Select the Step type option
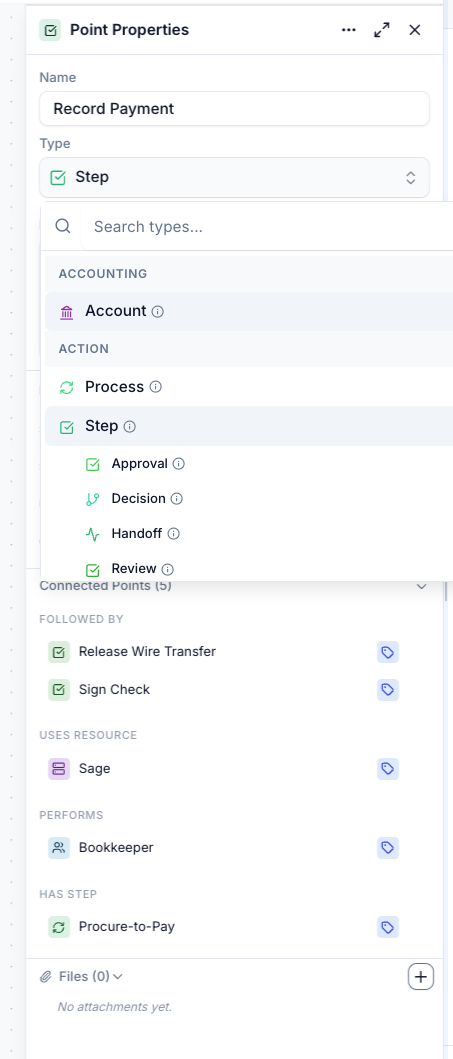 coord(249,426)
